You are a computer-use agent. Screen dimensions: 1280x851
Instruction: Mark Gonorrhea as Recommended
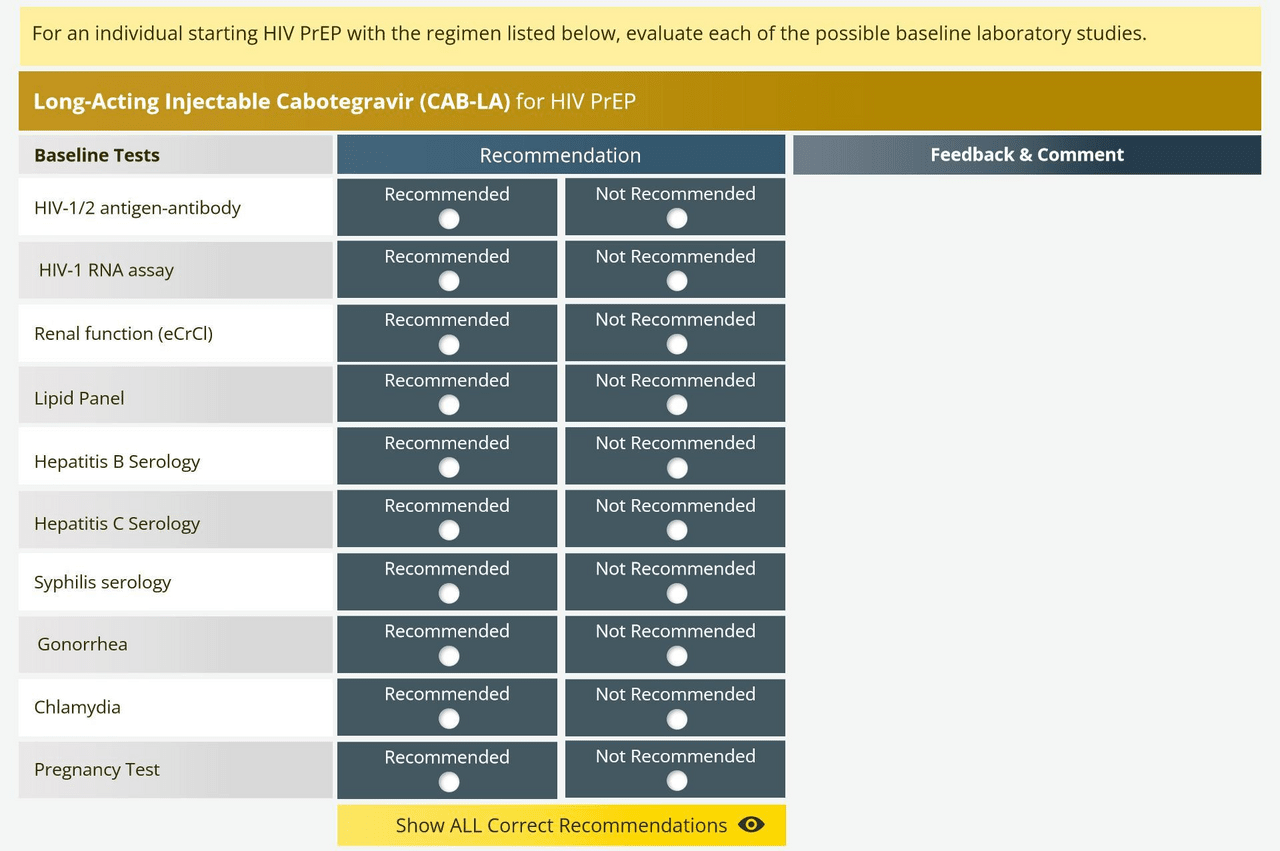pos(449,656)
